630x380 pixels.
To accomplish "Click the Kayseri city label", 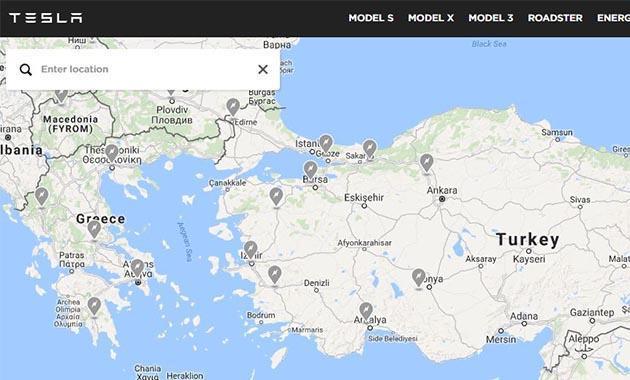I will [x=529, y=259].
